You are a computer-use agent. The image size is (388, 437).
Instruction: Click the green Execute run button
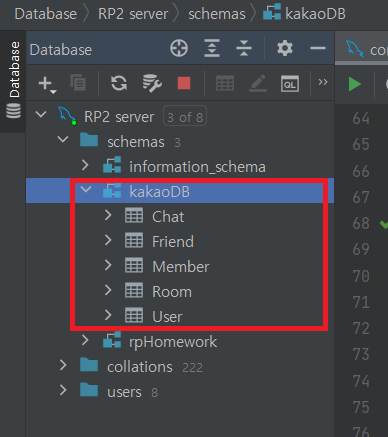pyautogui.click(x=355, y=84)
